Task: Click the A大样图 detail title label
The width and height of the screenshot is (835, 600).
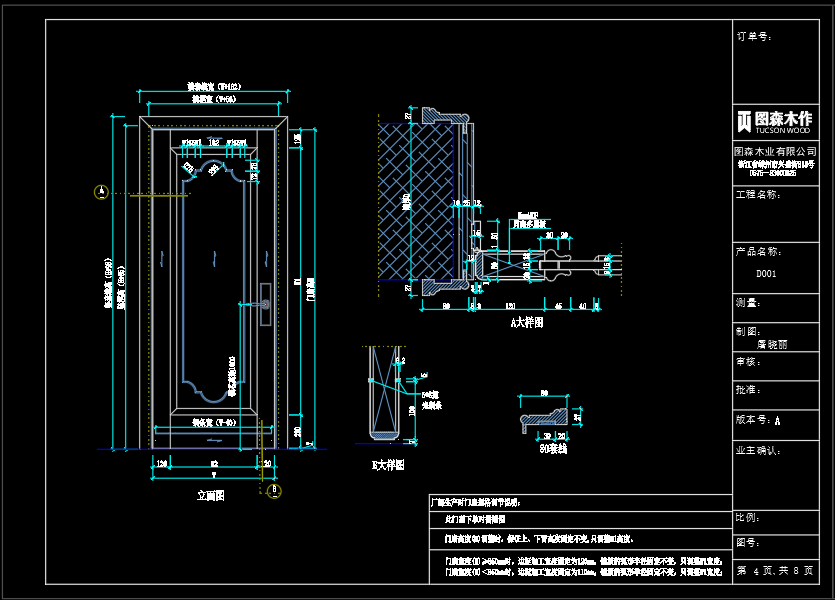Action: 526,323
